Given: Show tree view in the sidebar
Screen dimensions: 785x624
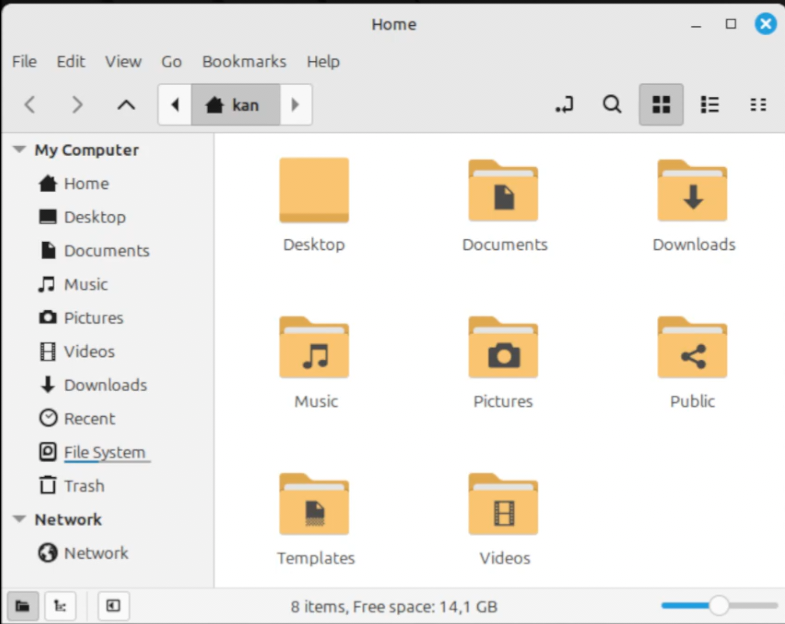Looking at the screenshot, I should [60, 606].
